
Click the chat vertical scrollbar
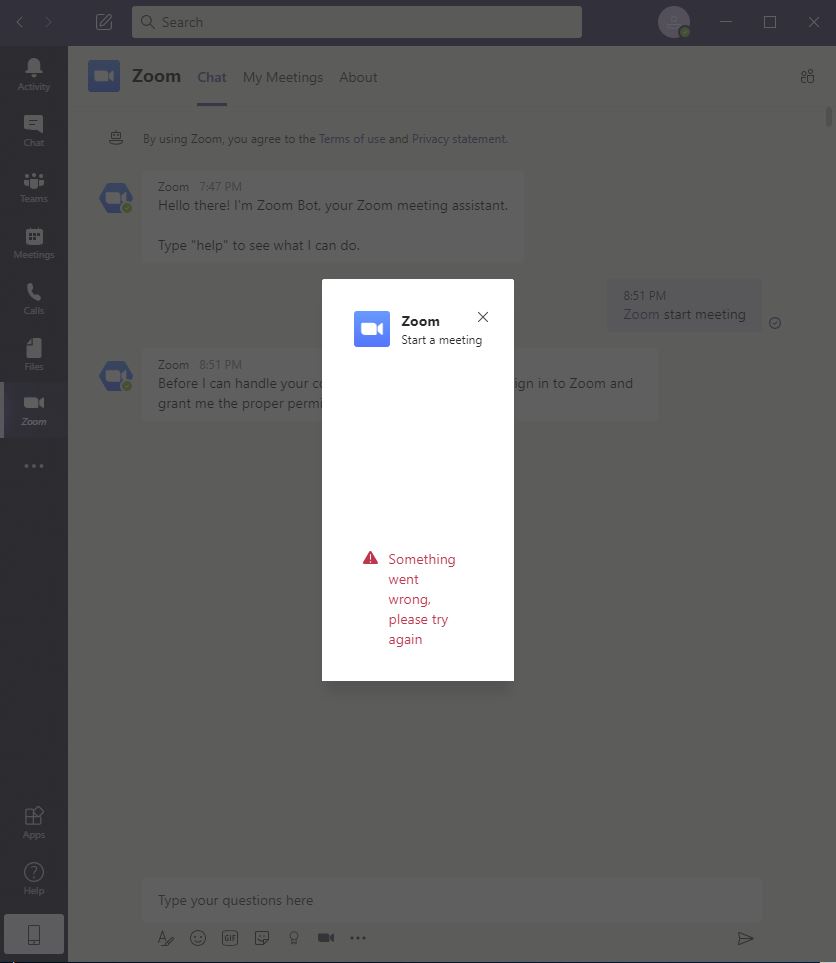click(x=829, y=117)
